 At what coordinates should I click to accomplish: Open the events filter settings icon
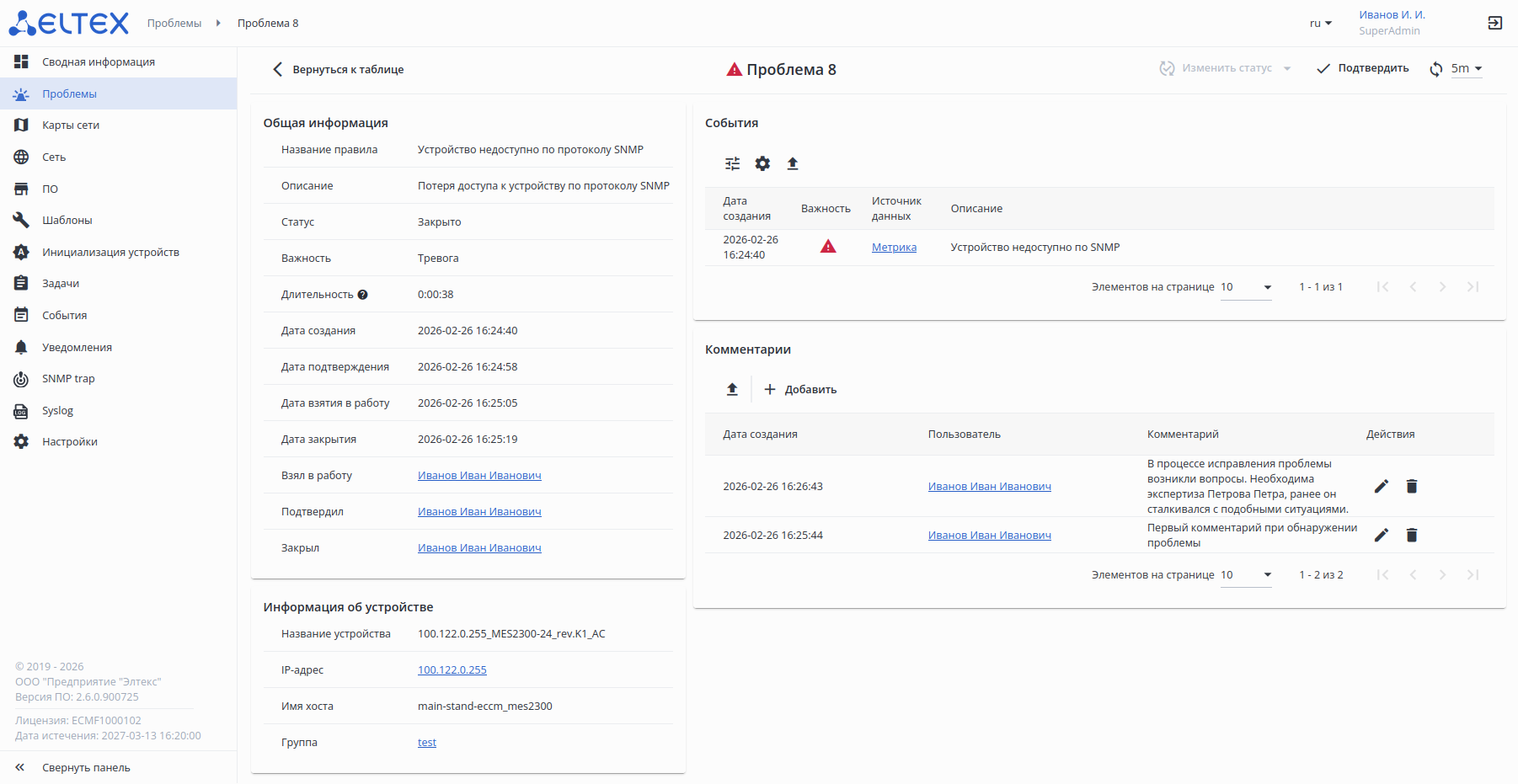(732, 163)
